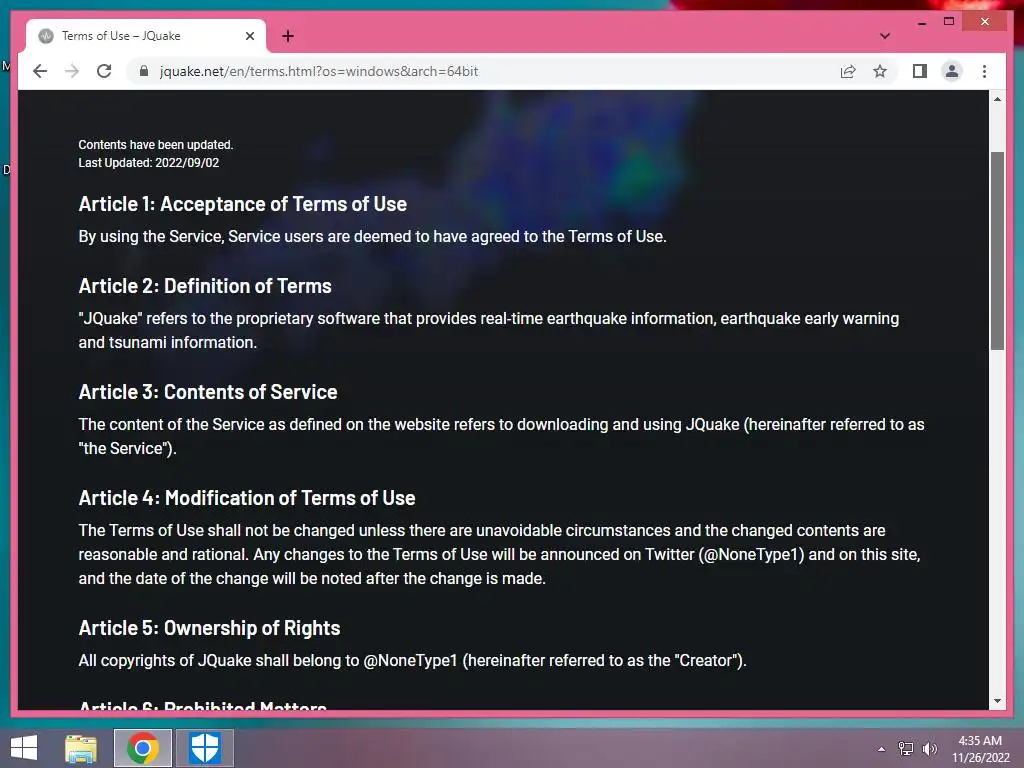Go back to the previous page
Image resolution: width=1024 pixels, height=768 pixels.
click(40, 71)
